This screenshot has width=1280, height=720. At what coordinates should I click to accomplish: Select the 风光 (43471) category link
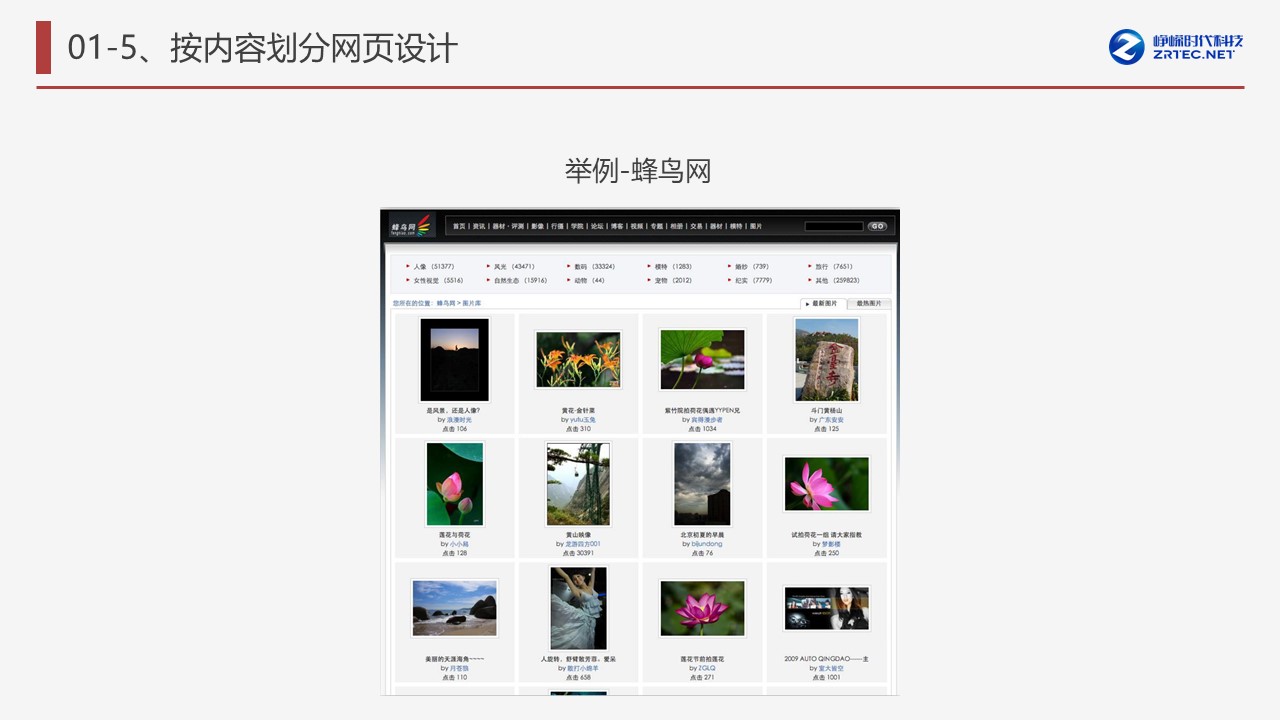pos(513,267)
